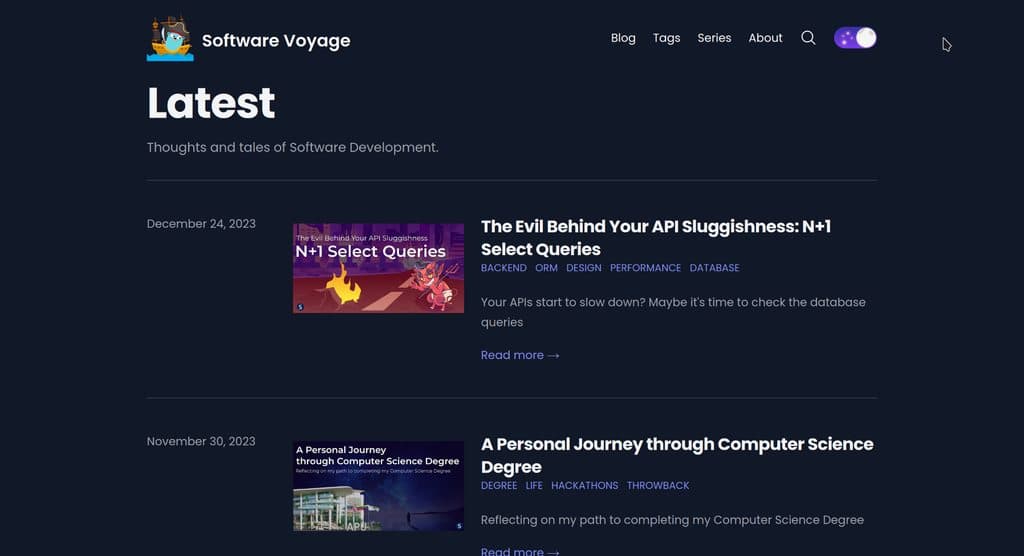The image size is (1024, 556).
Task: Open the Blog menu item
Action: tap(623, 38)
